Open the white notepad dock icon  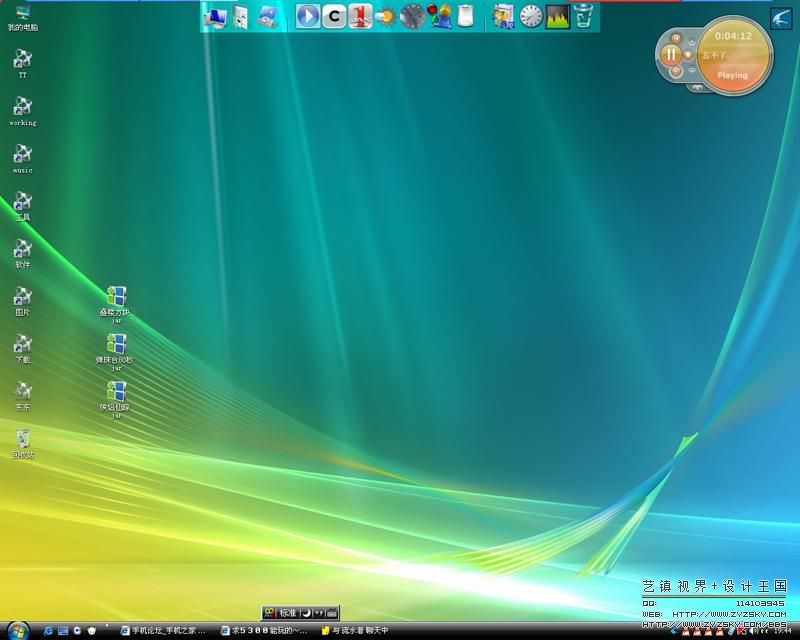click(465, 16)
